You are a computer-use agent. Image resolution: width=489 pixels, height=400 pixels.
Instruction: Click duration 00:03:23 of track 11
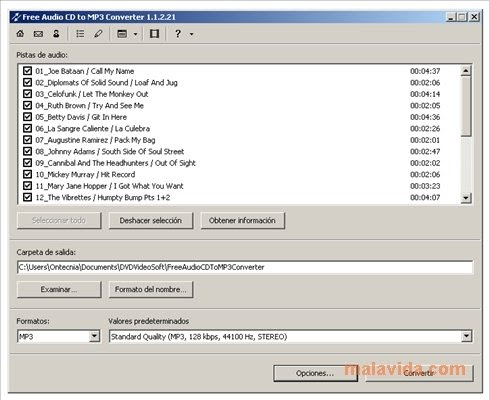click(425, 186)
